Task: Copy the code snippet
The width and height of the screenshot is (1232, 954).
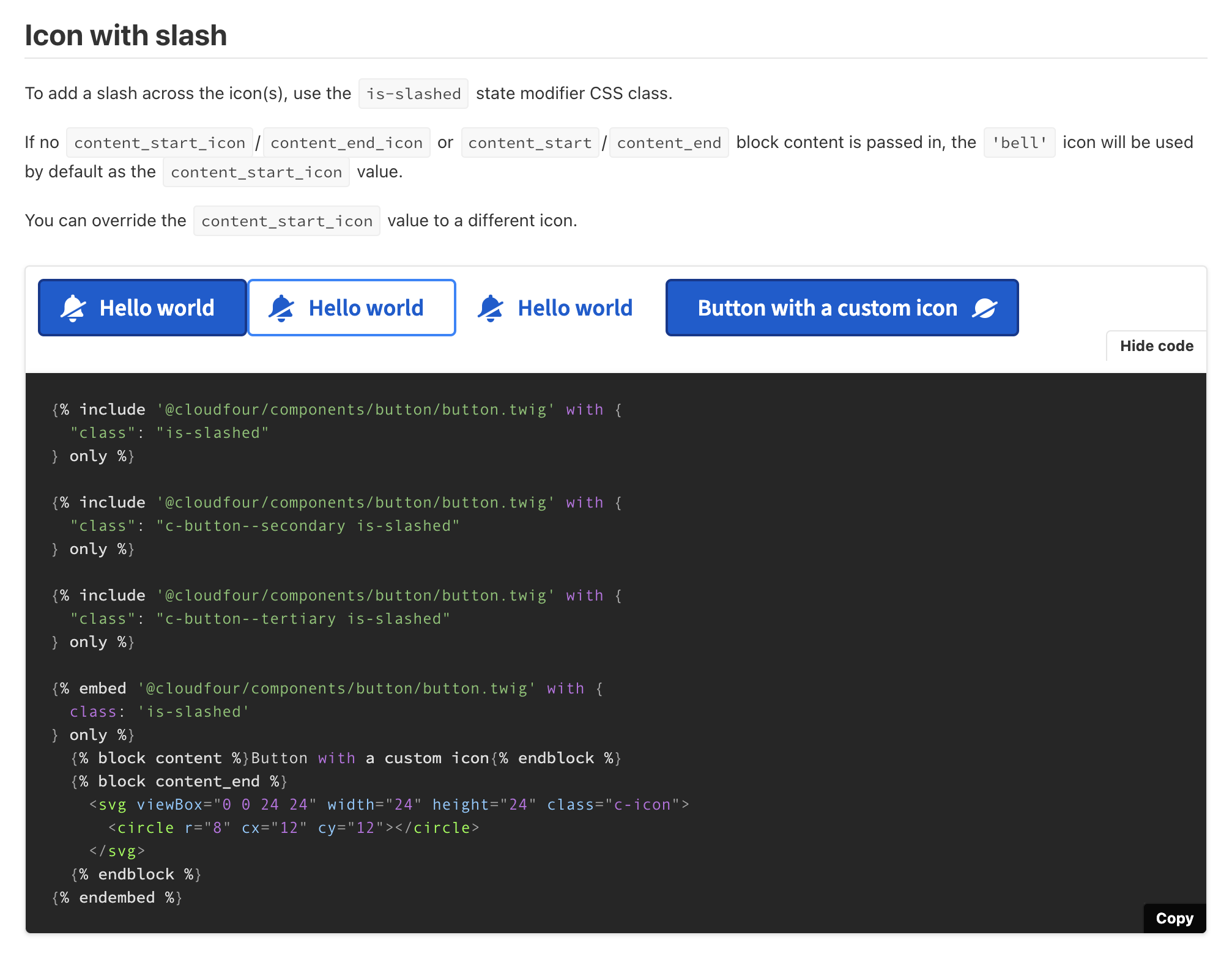Action: 1174,918
